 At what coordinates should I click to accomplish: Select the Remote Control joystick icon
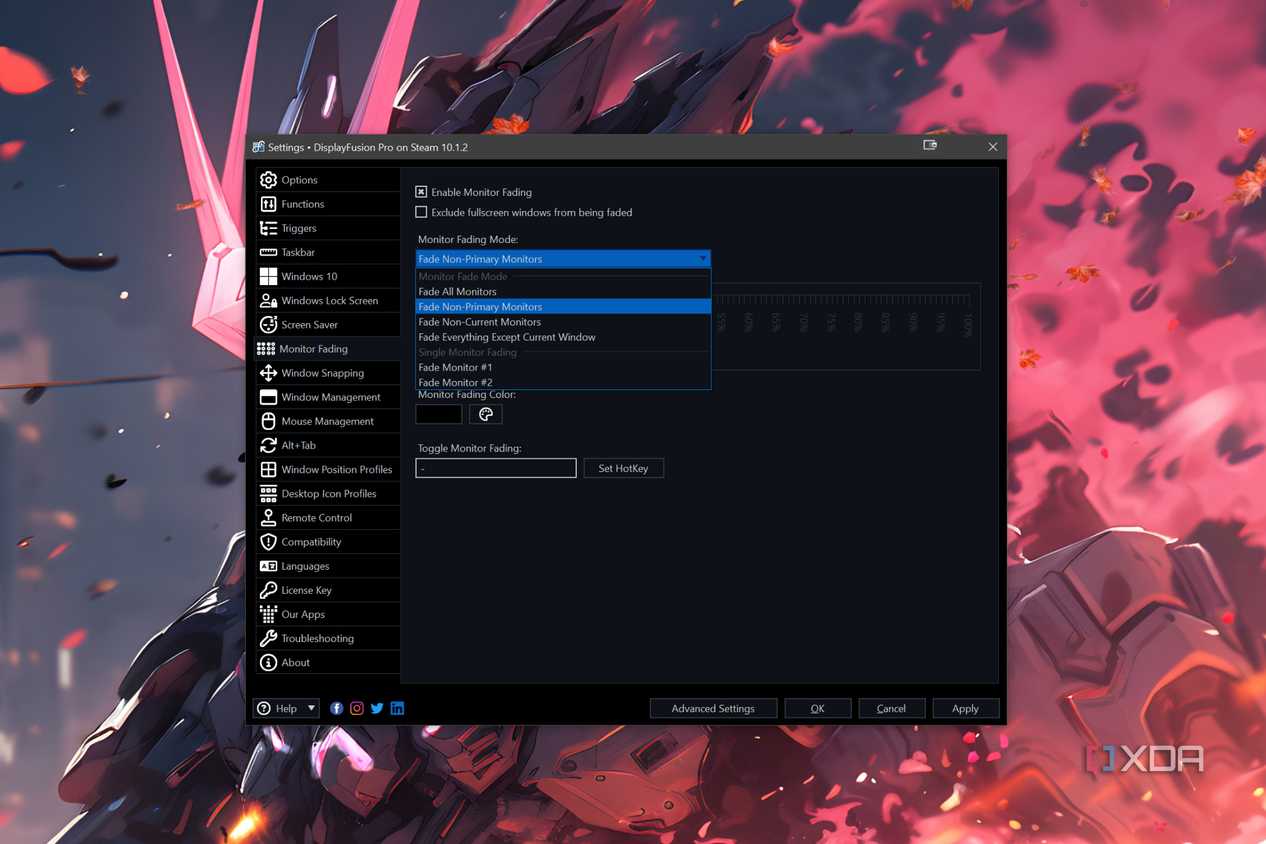coord(268,518)
